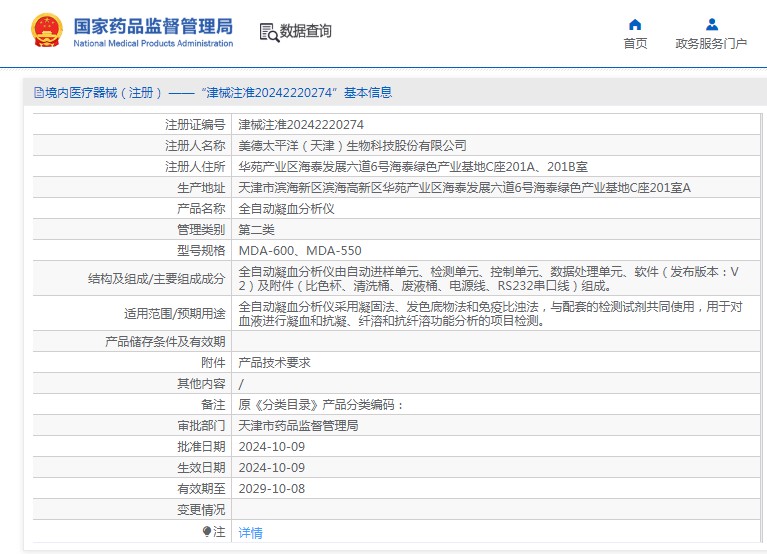Open the 数据查询 search icon
Image resolution: width=767 pixels, height=554 pixels.
(x=269, y=32)
